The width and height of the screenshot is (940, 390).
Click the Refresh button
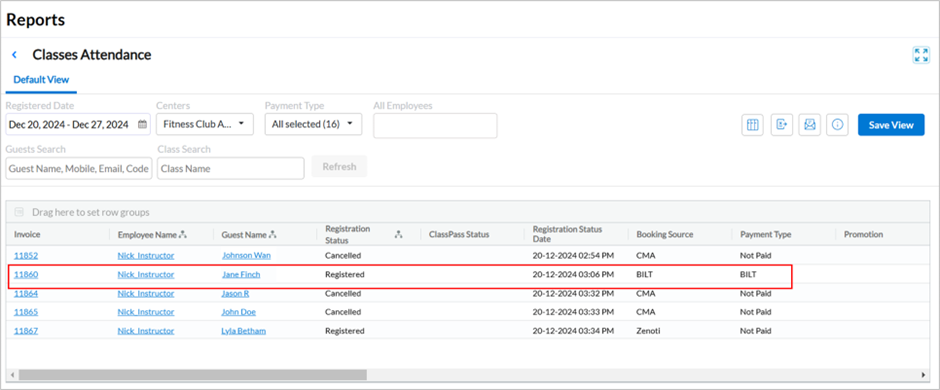pos(339,167)
